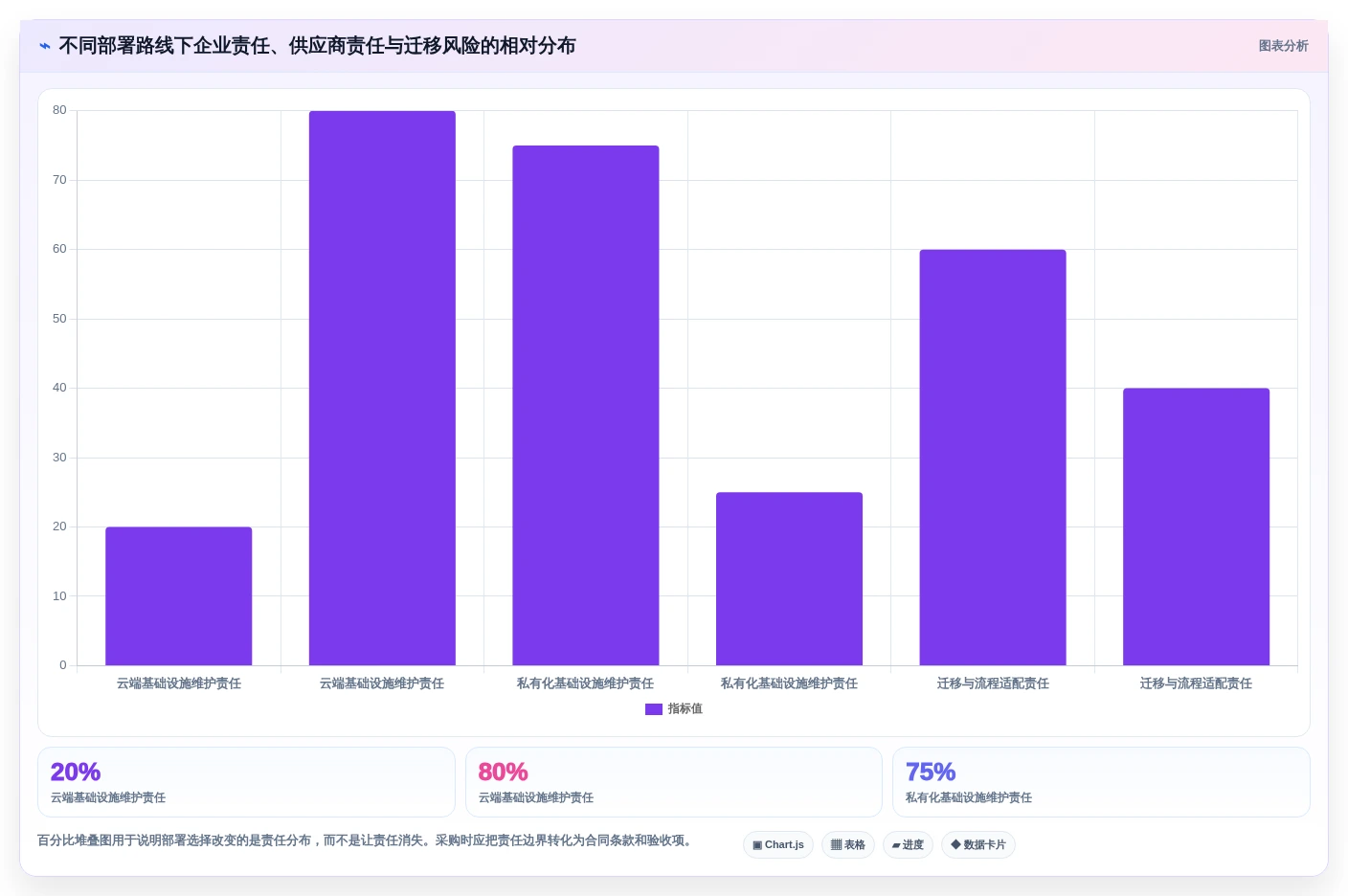Click the tallest bar reaching 80
Image resolution: width=1348 pixels, height=896 pixels.
tap(382, 388)
